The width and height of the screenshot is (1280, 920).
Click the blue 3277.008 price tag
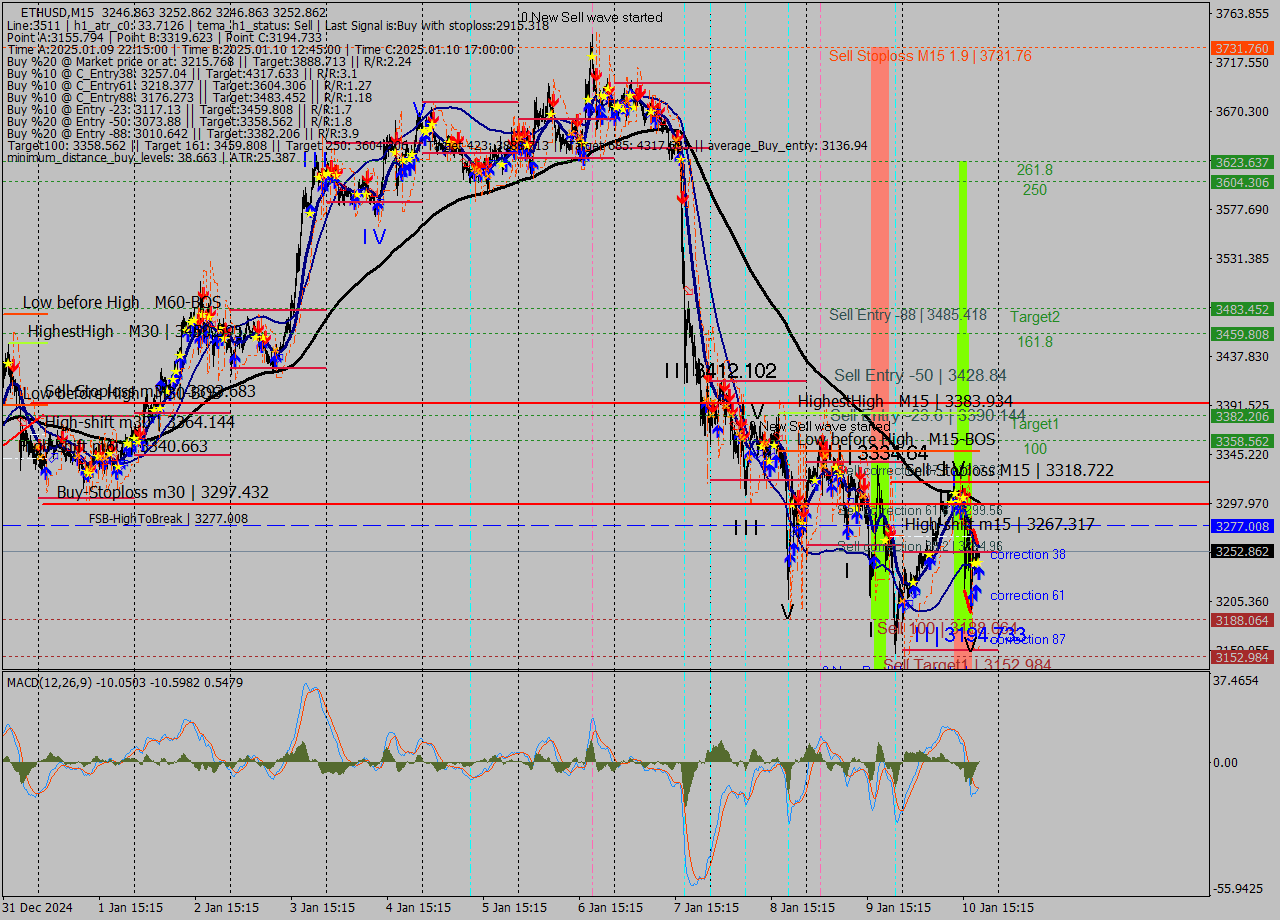pyautogui.click(x=1241, y=526)
